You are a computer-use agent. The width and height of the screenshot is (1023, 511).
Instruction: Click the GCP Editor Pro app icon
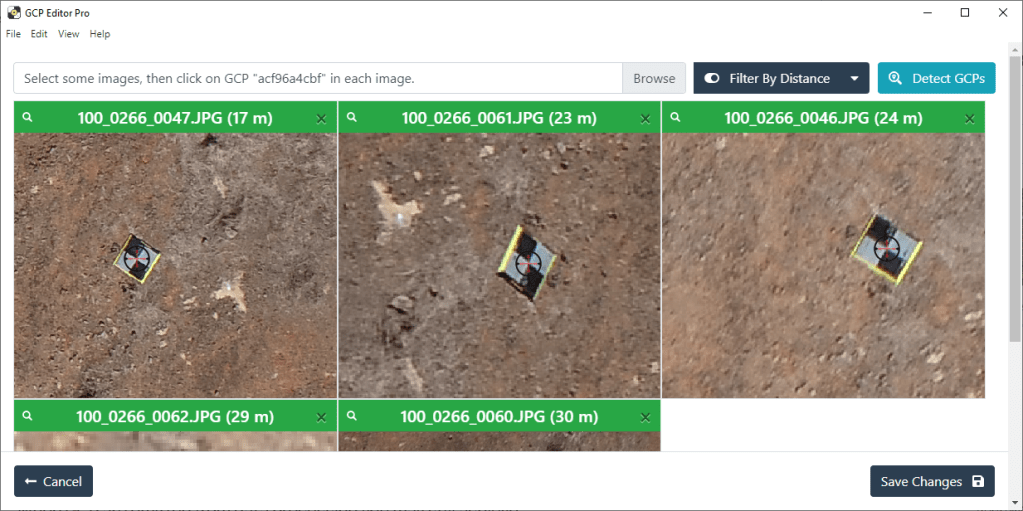point(13,13)
